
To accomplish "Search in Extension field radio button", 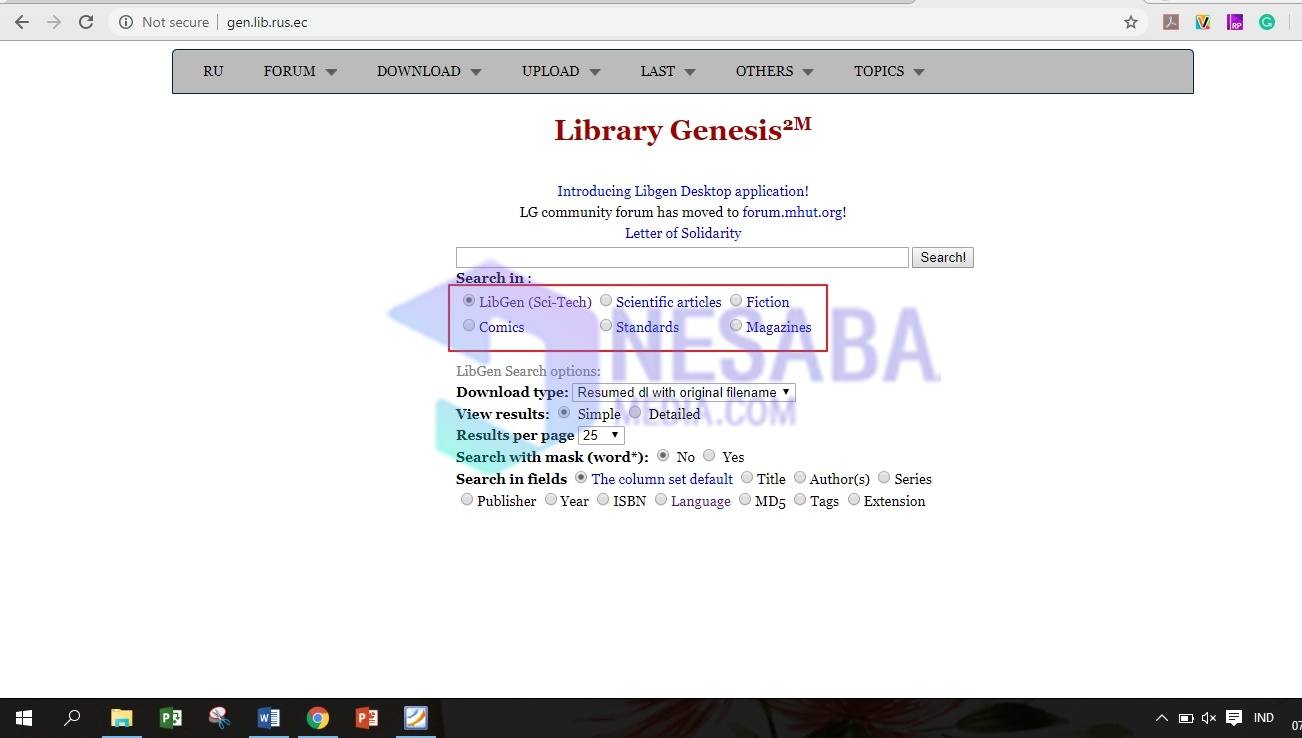I will pyautogui.click(x=854, y=499).
